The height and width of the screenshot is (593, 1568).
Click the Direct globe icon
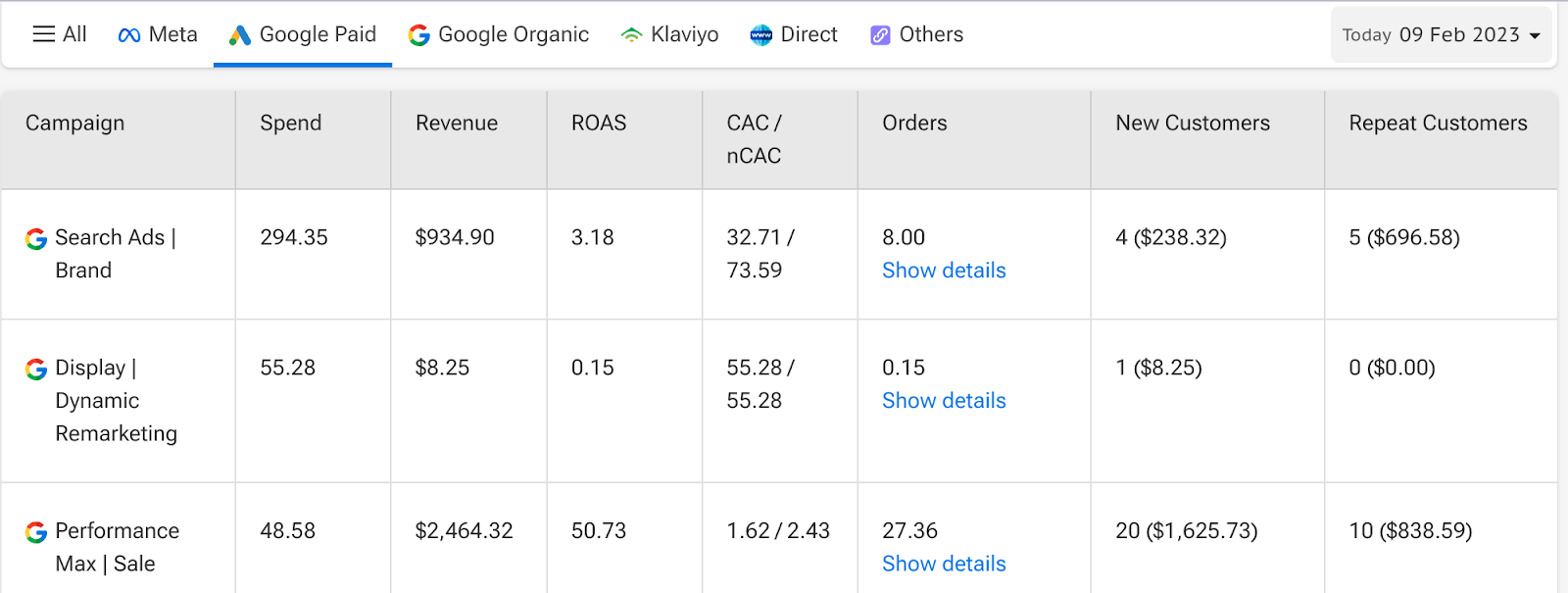point(761,35)
